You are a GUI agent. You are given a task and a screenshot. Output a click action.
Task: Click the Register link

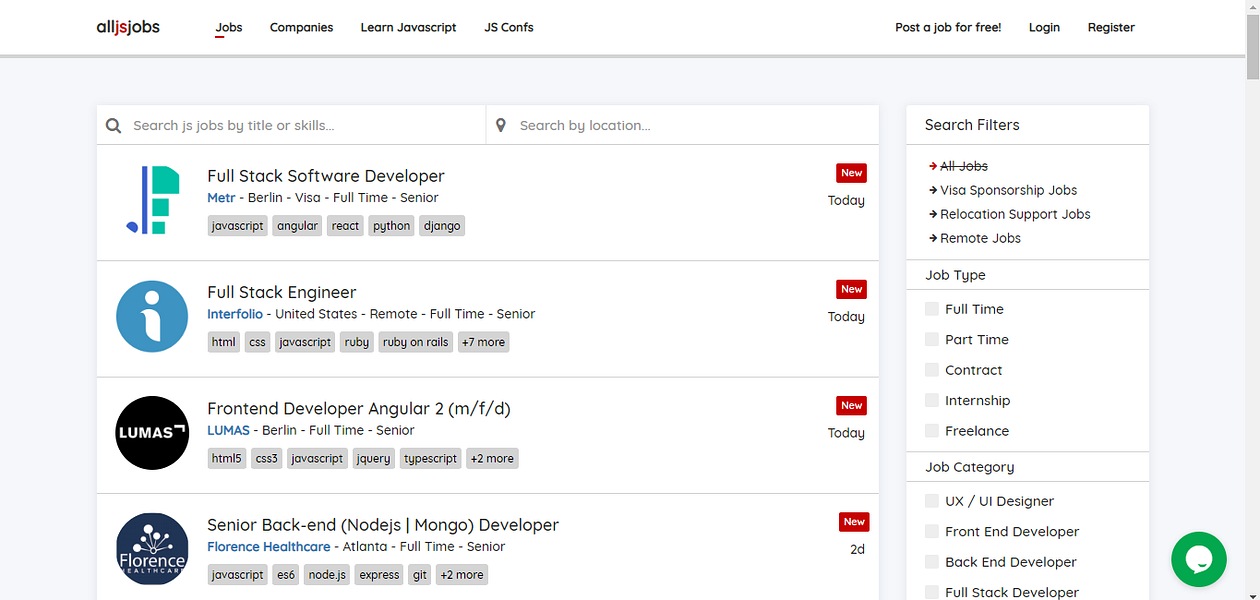pos(1111,27)
